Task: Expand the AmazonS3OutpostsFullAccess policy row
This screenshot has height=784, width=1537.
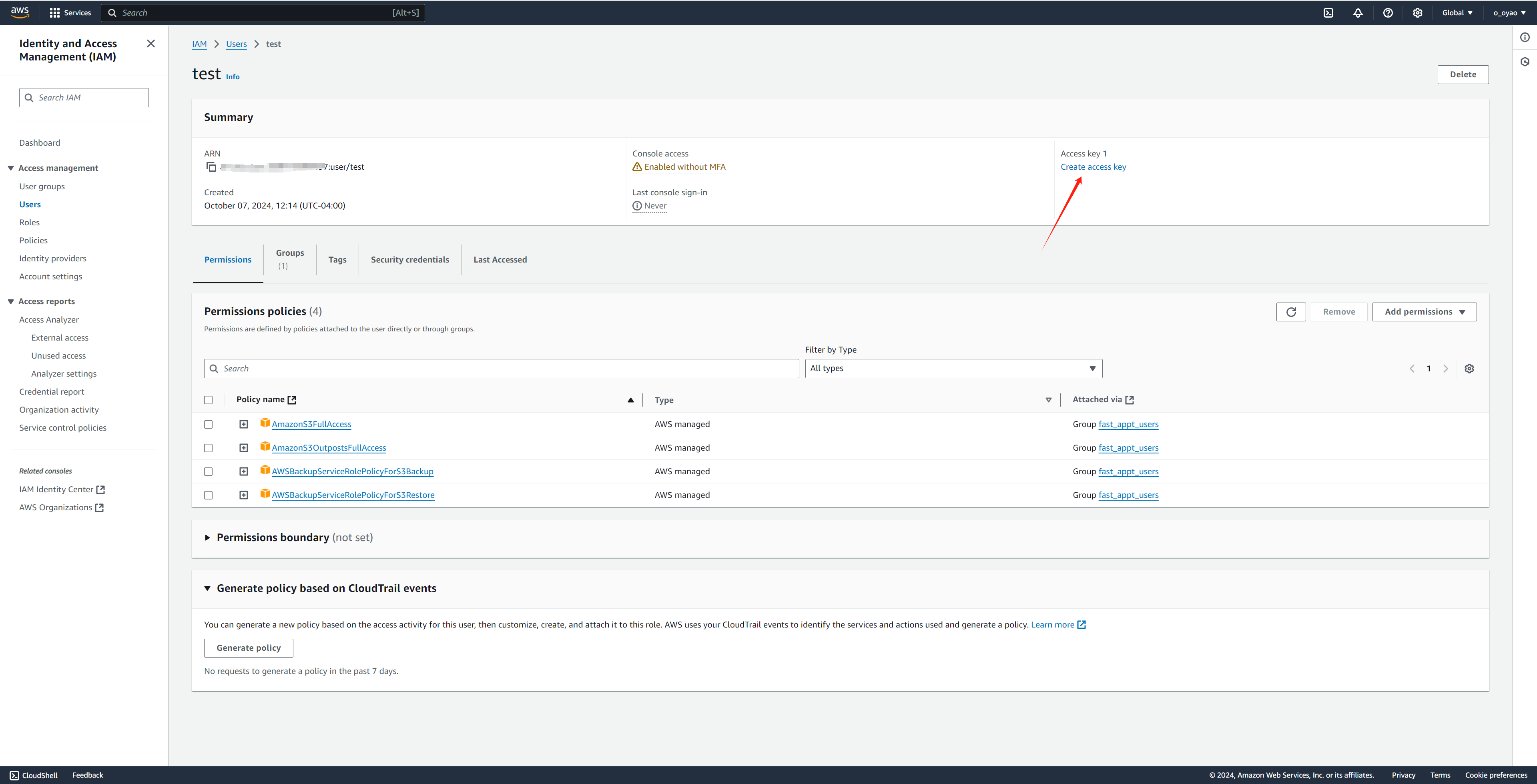Action: [x=243, y=448]
